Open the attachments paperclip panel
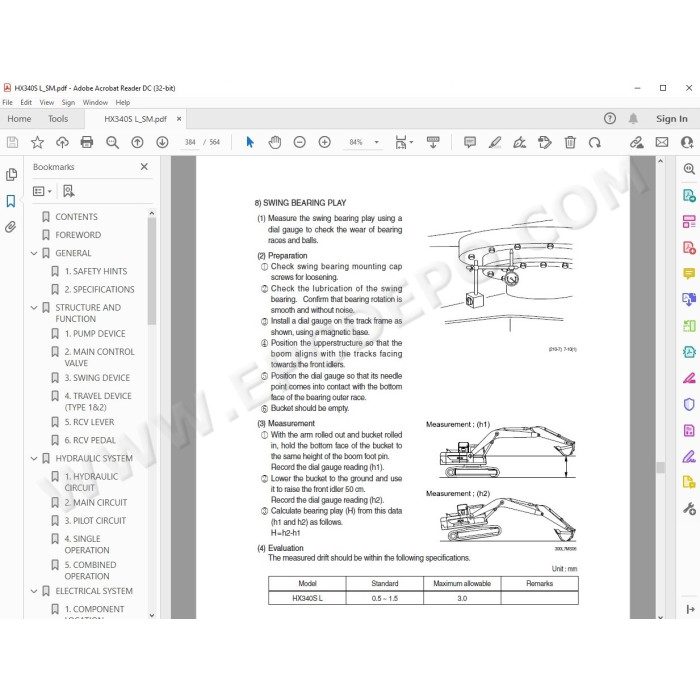 coord(11,227)
